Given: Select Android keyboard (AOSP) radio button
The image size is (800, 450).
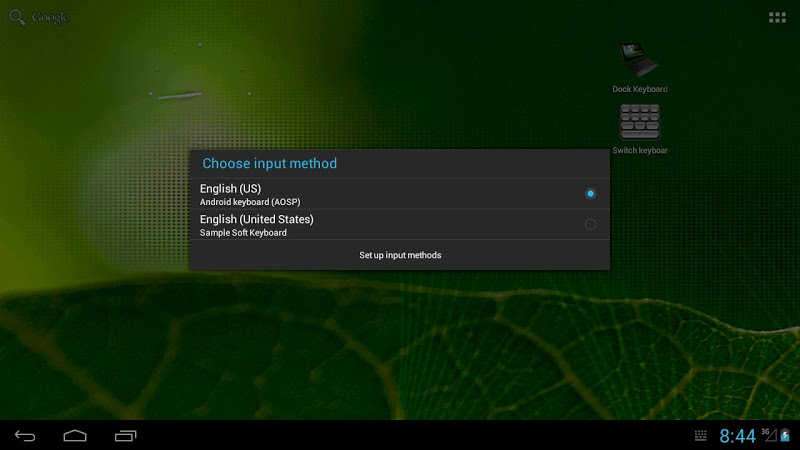Looking at the screenshot, I should coord(590,194).
